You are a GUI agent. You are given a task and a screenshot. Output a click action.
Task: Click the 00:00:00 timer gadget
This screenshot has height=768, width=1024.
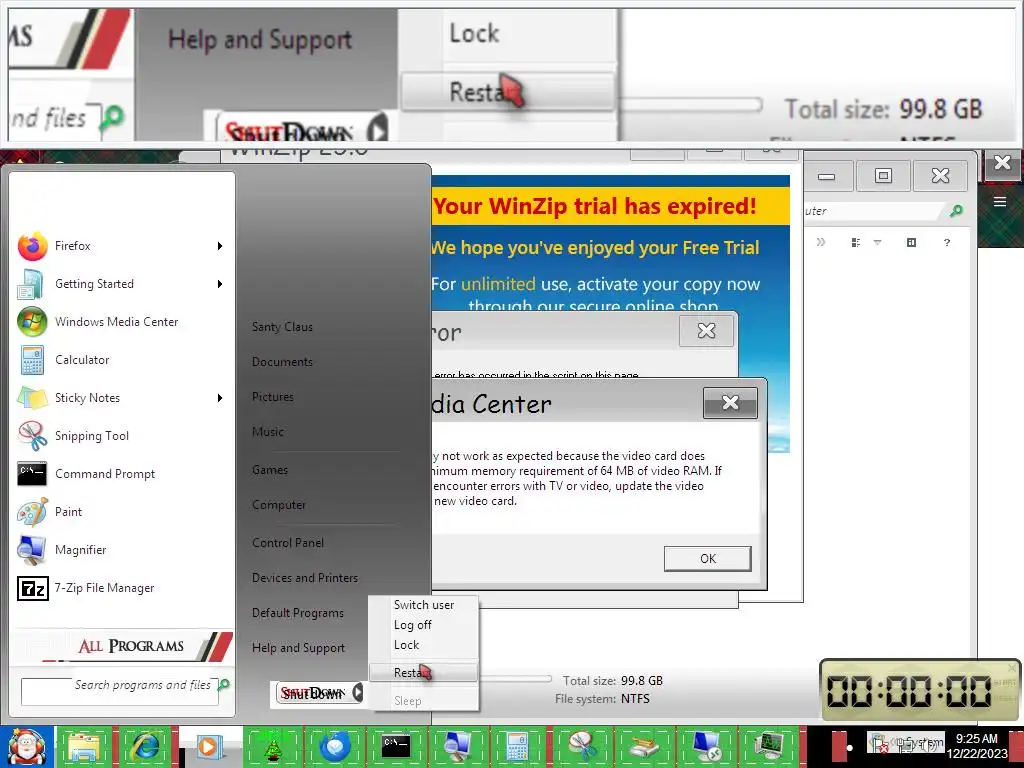920,690
